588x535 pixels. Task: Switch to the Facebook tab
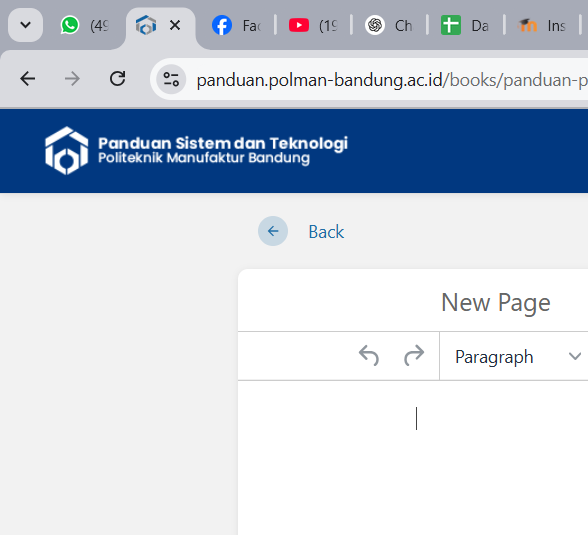(237, 25)
